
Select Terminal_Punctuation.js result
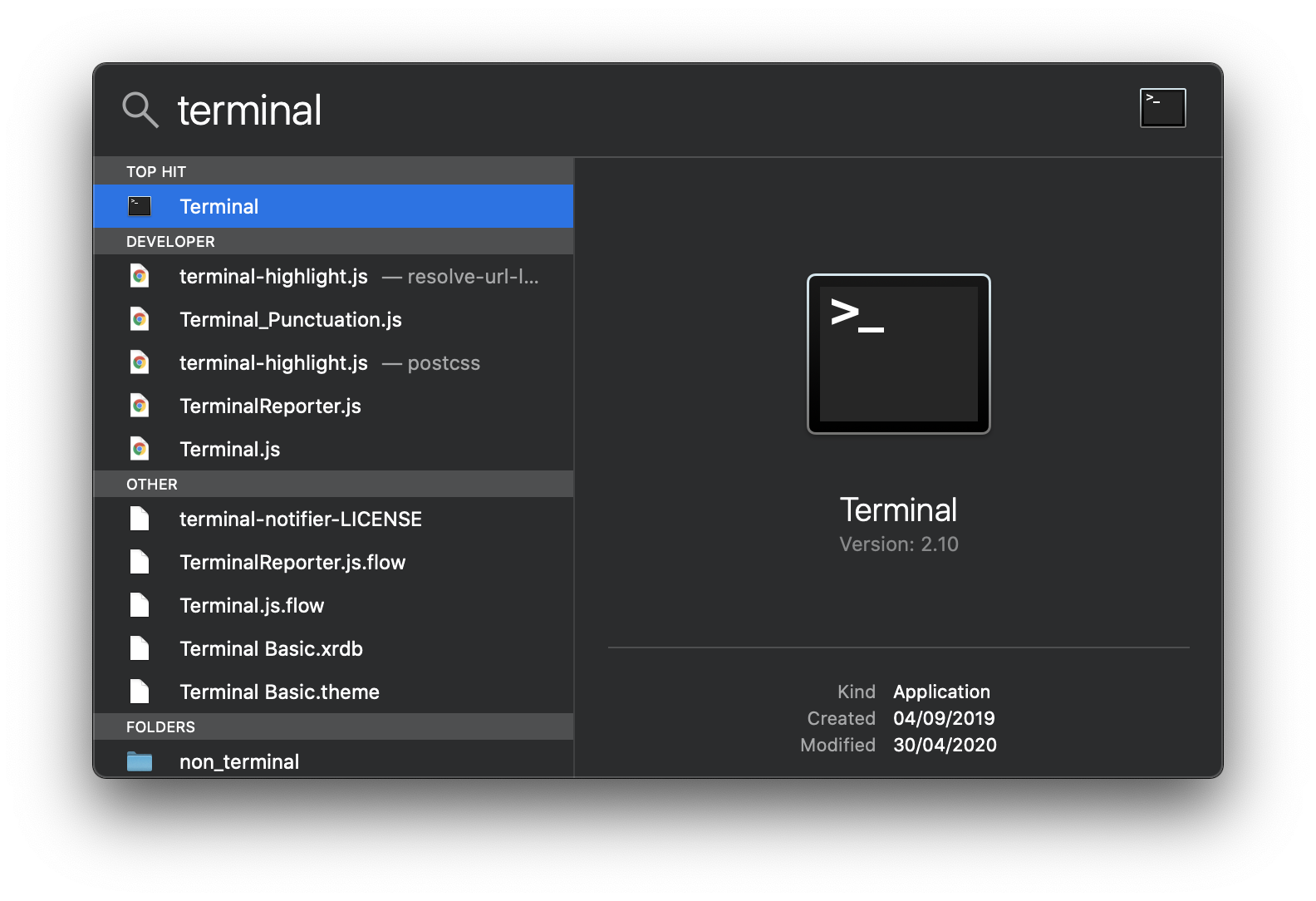coord(333,319)
